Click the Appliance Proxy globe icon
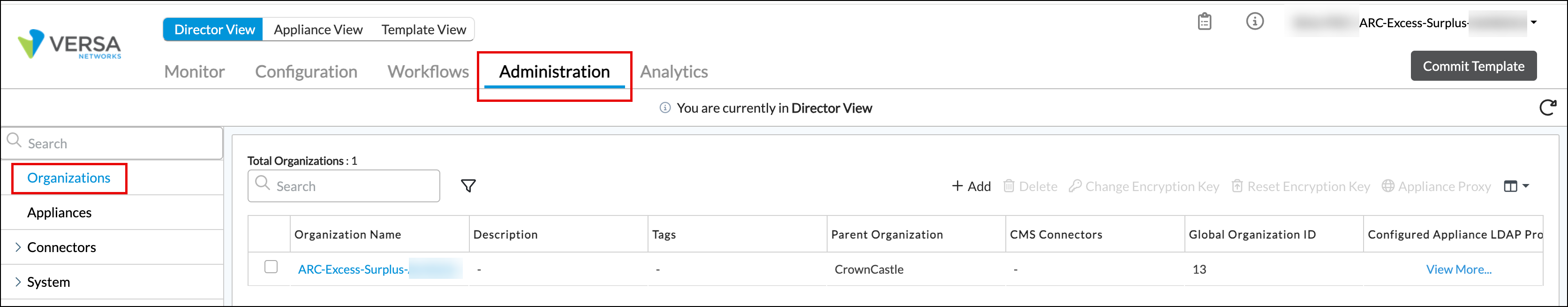 click(1387, 186)
